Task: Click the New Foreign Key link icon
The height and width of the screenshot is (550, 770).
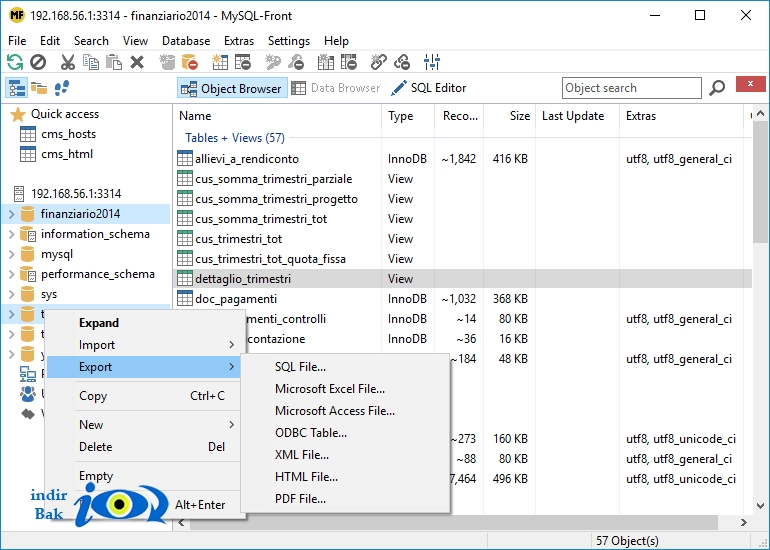Action: pos(379,62)
